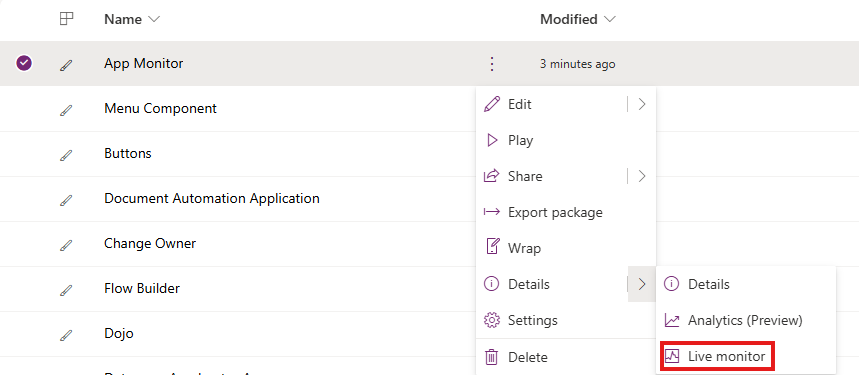Click the Analytics (Preview) graph icon
This screenshot has width=859, height=375.
pyautogui.click(x=672, y=320)
